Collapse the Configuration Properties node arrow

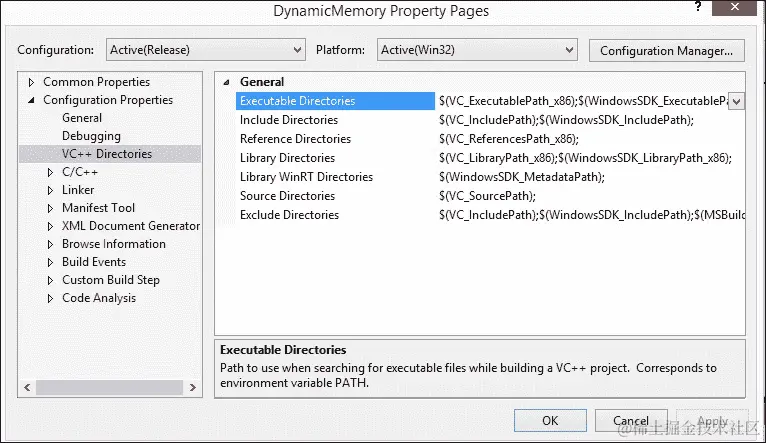coord(31,100)
